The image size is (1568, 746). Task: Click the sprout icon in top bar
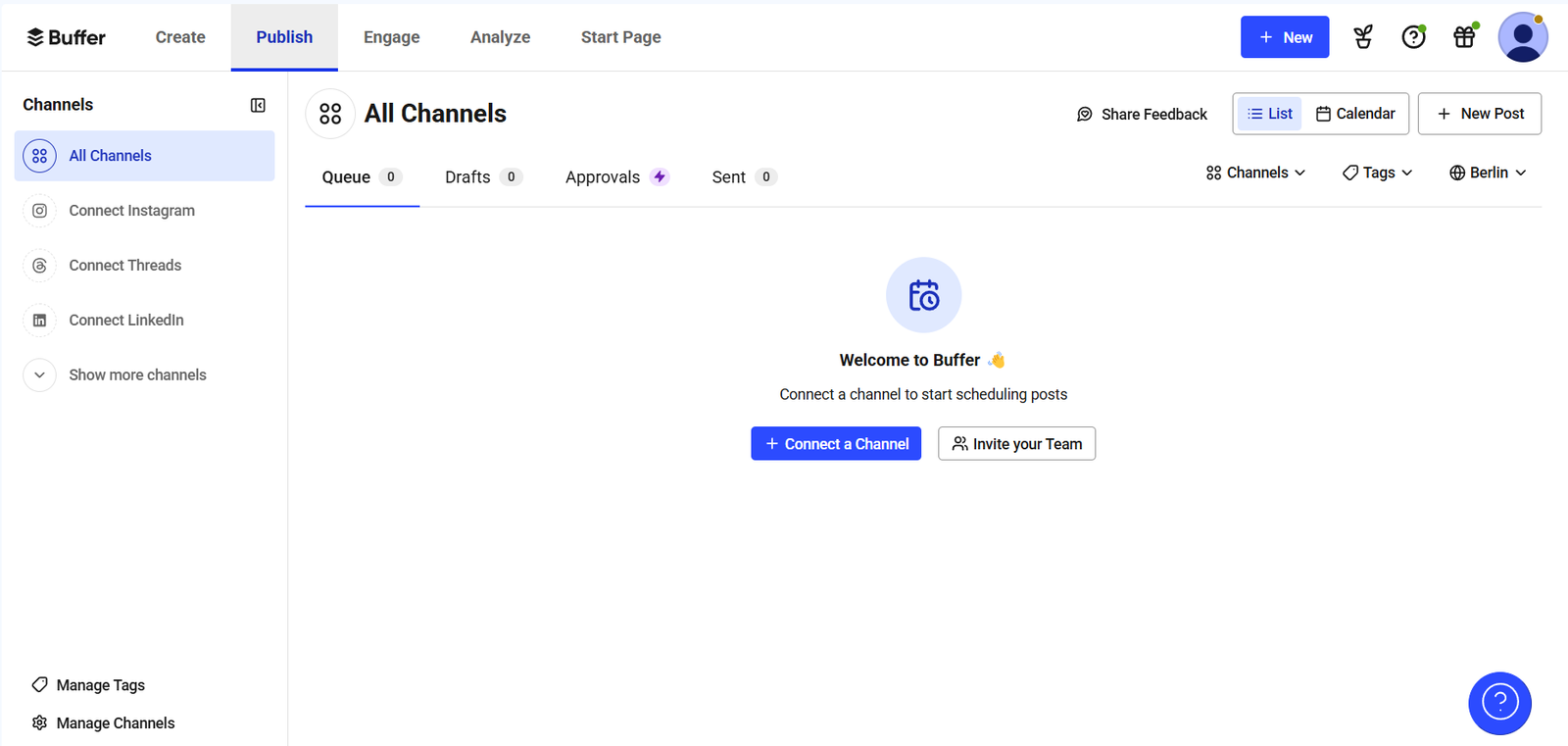[x=1362, y=37]
